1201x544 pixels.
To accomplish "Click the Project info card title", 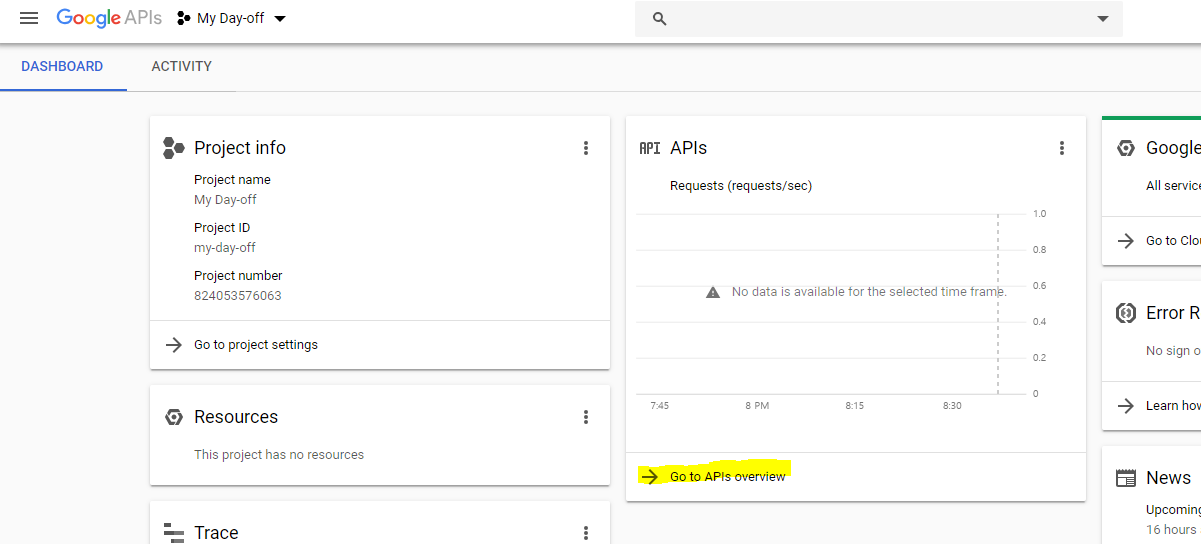I will [240, 148].
